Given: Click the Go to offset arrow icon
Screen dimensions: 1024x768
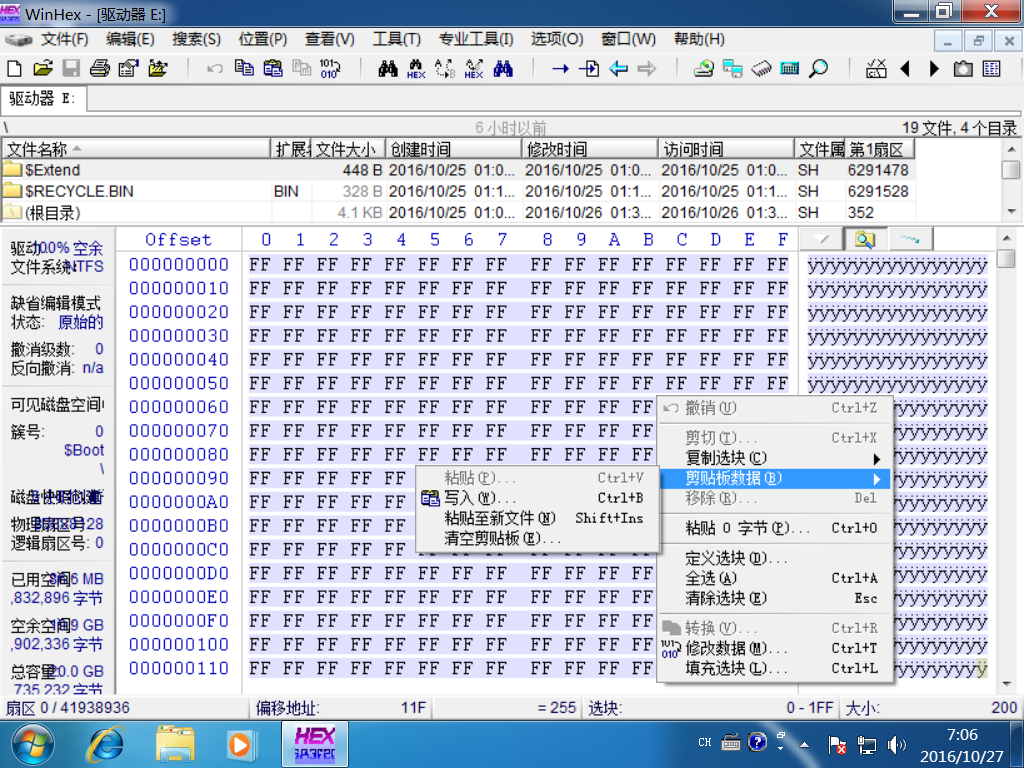Looking at the screenshot, I should point(560,68).
